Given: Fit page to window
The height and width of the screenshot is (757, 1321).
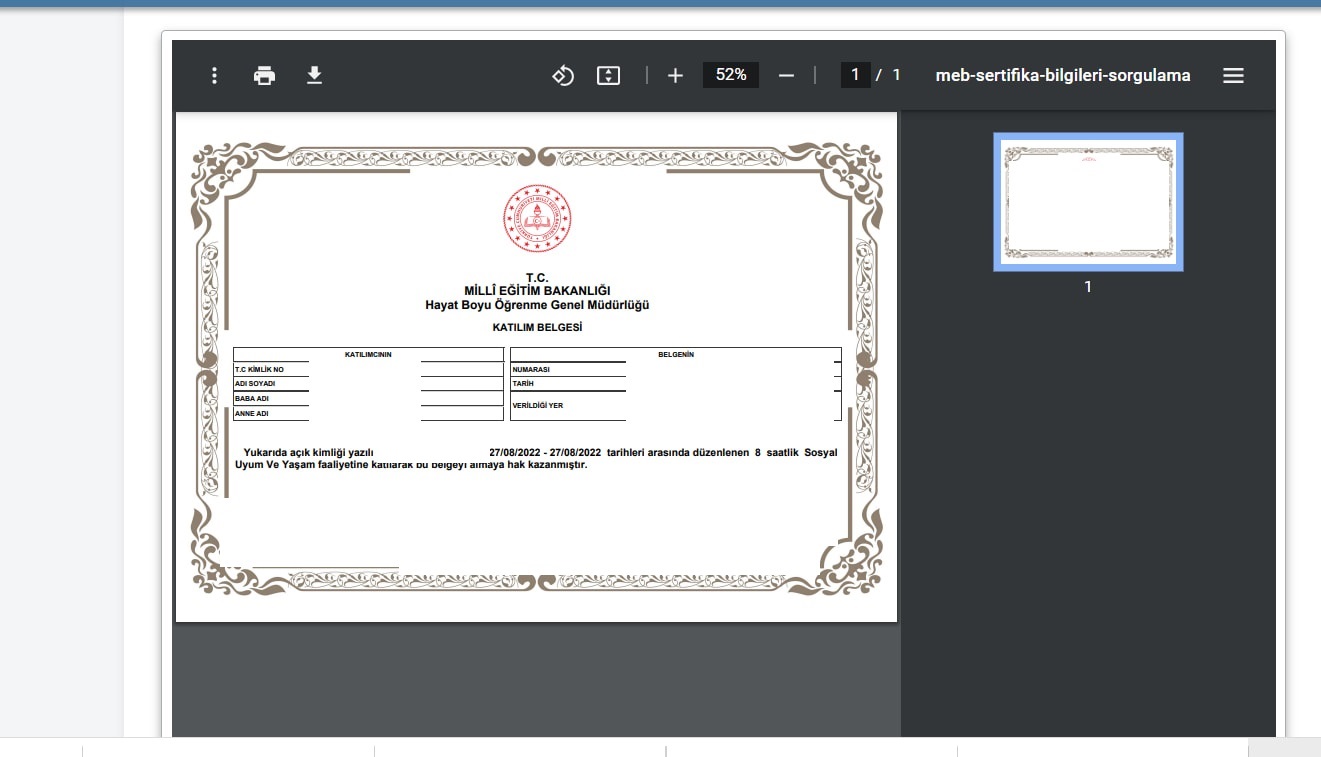Looking at the screenshot, I should 608,75.
